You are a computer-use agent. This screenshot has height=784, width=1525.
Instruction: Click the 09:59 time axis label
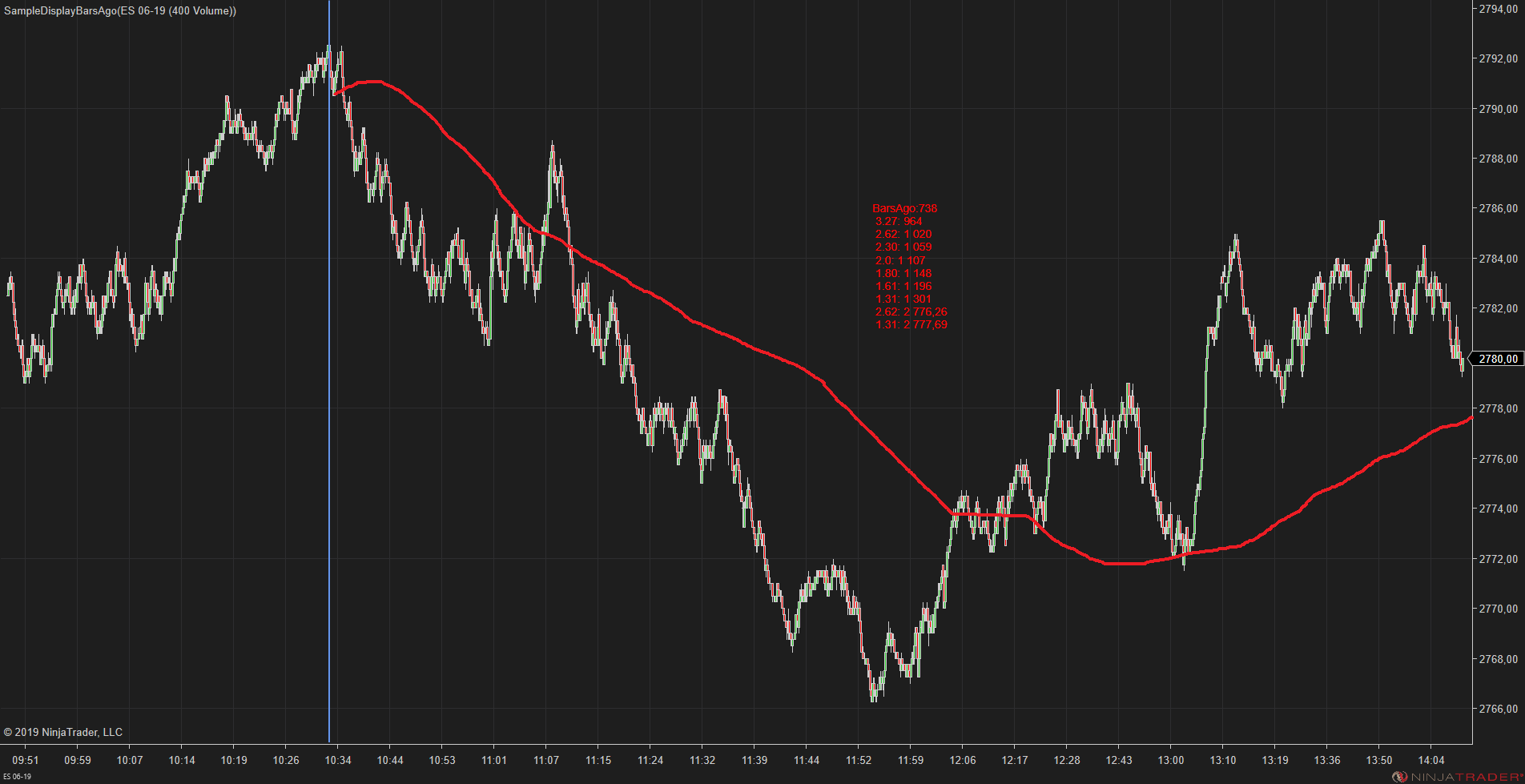(x=78, y=760)
